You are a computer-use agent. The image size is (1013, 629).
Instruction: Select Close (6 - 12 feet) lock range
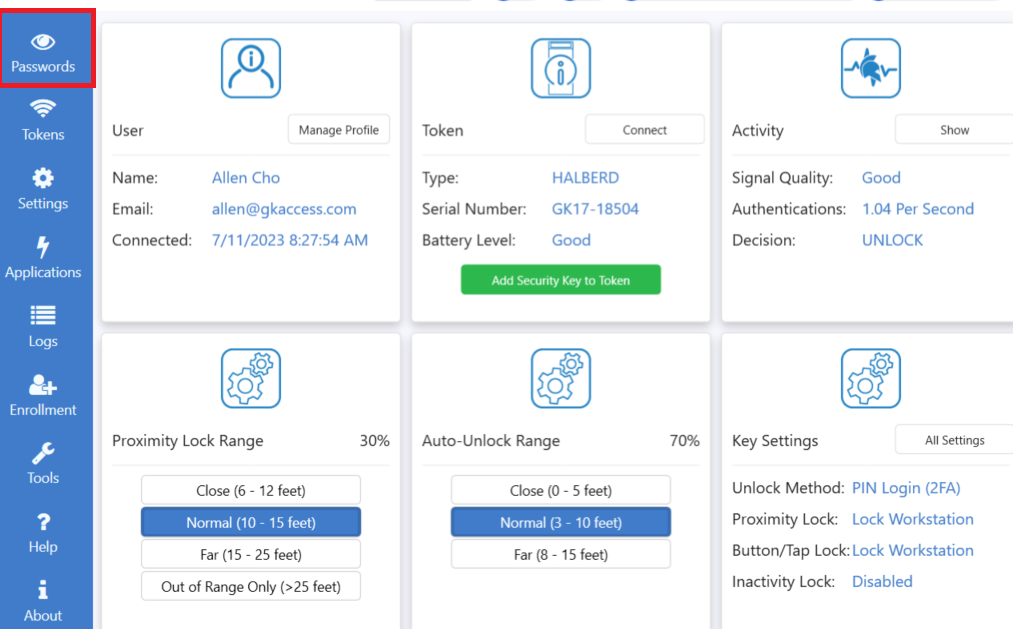coord(250,490)
